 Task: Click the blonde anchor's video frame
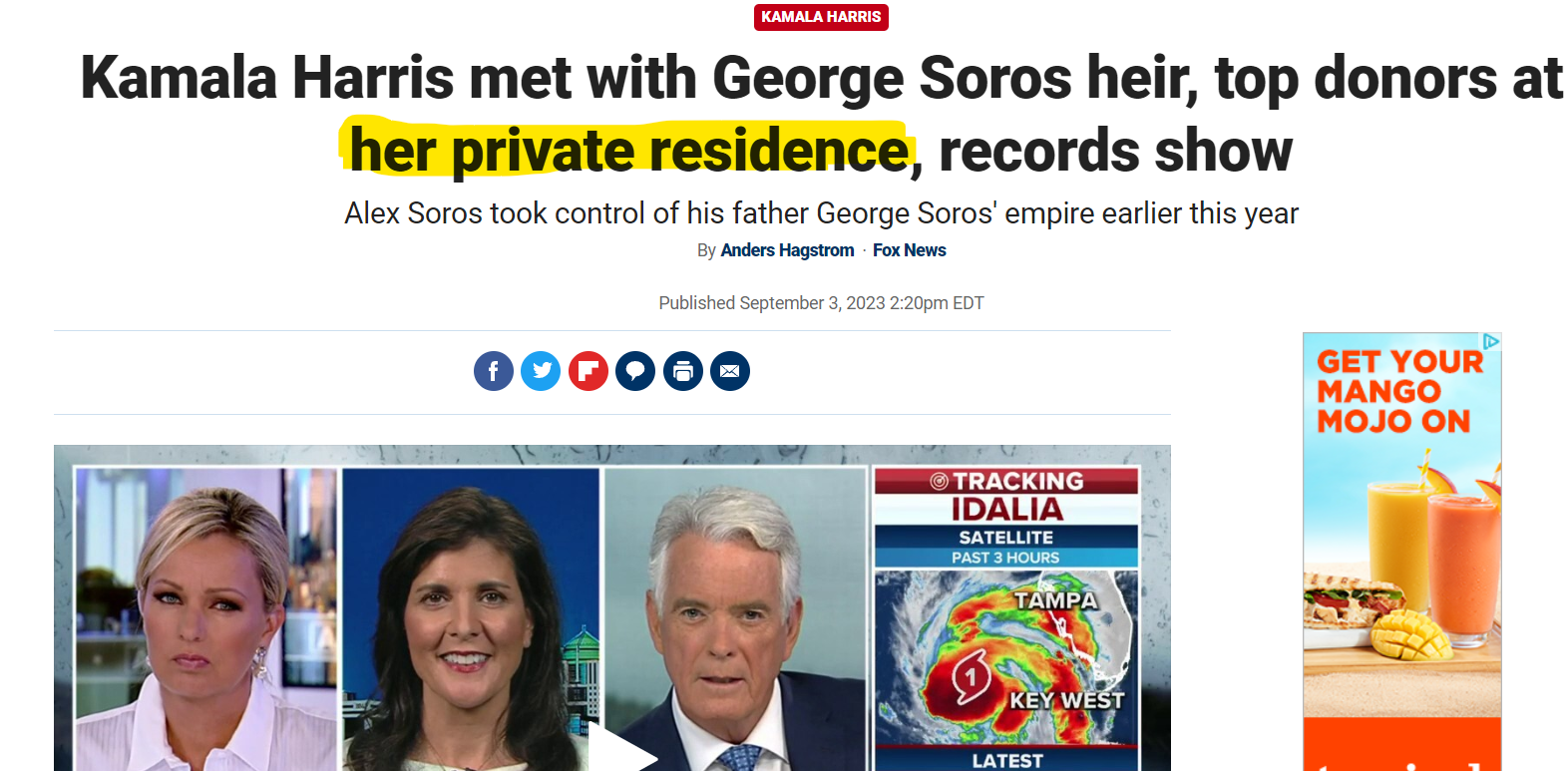coord(205,618)
